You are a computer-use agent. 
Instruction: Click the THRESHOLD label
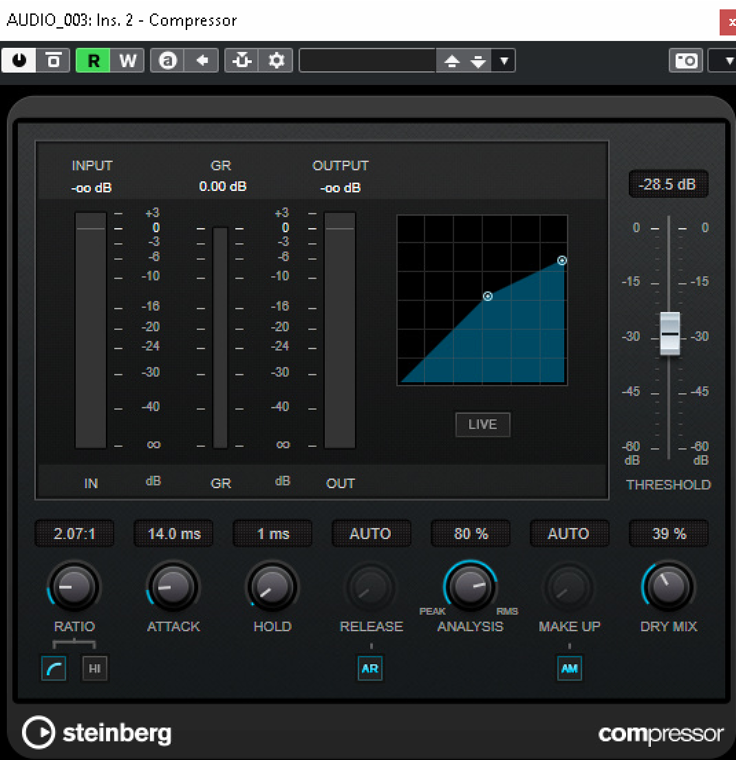669,485
